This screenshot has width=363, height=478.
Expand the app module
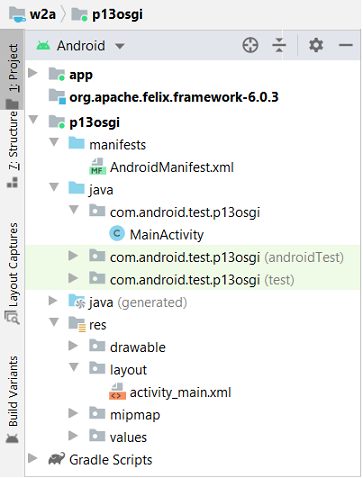tap(33, 73)
